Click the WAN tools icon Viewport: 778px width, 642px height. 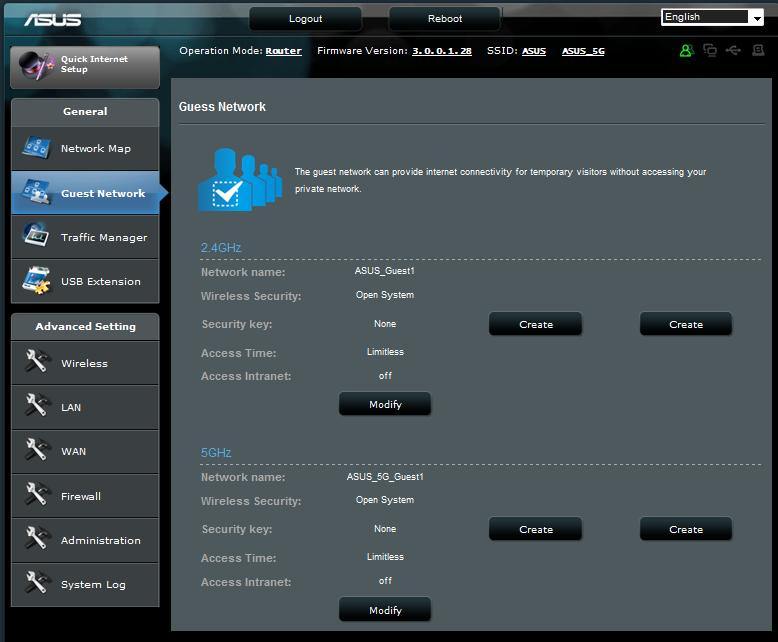37,449
